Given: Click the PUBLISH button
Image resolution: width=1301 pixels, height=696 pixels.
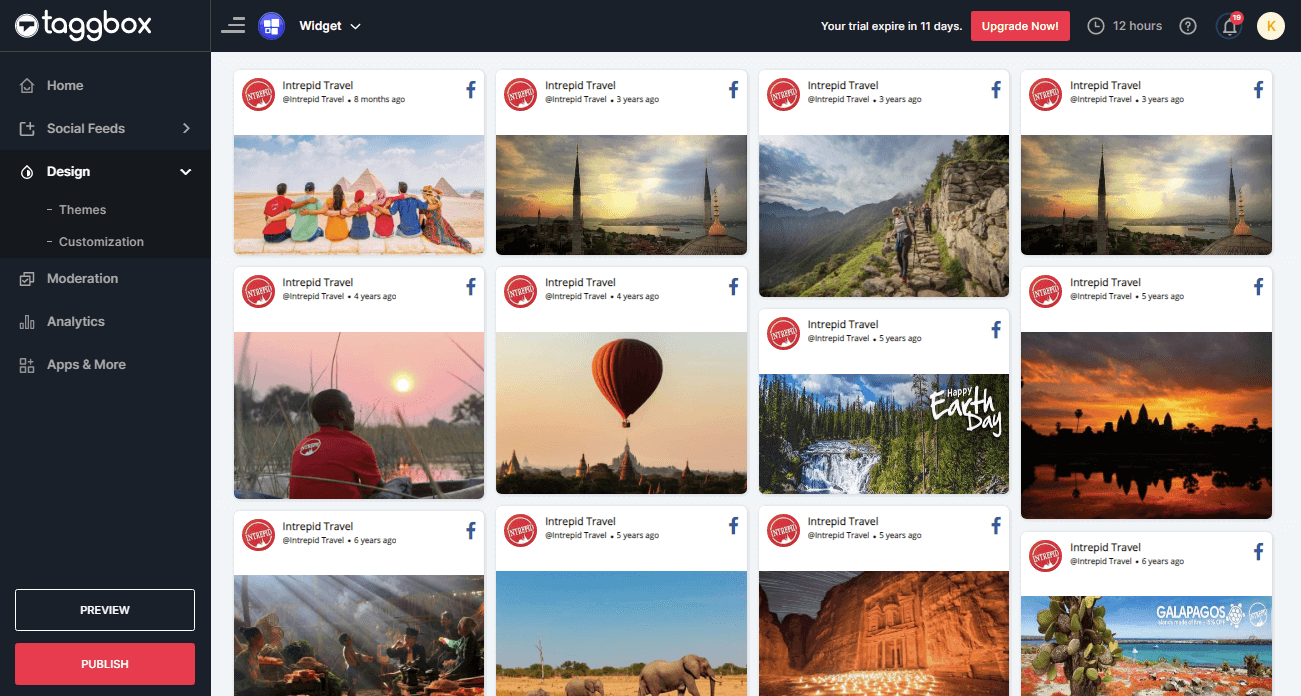Looking at the screenshot, I should pyautogui.click(x=105, y=664).
